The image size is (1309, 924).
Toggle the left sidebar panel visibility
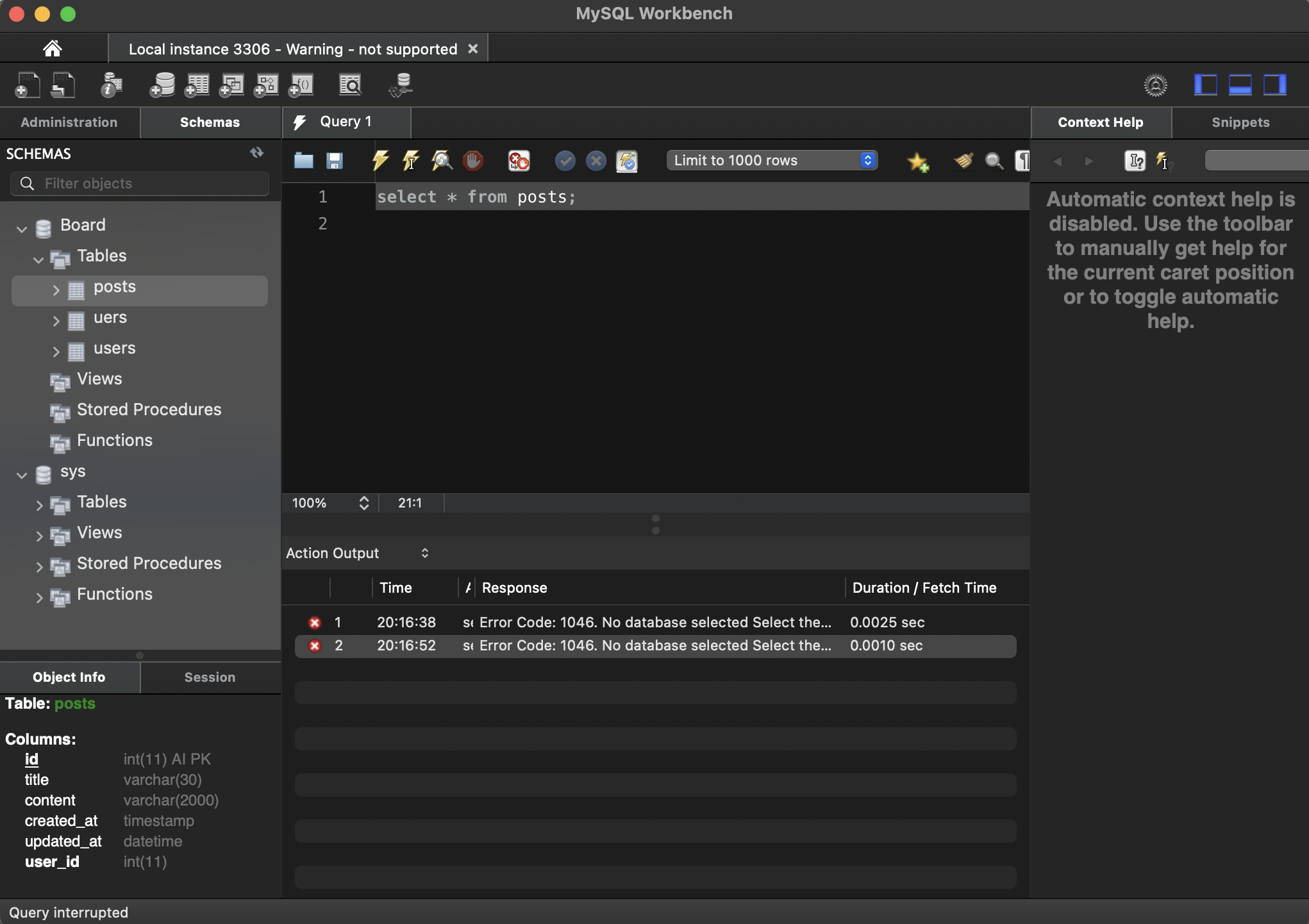(x=1205, y=85)
